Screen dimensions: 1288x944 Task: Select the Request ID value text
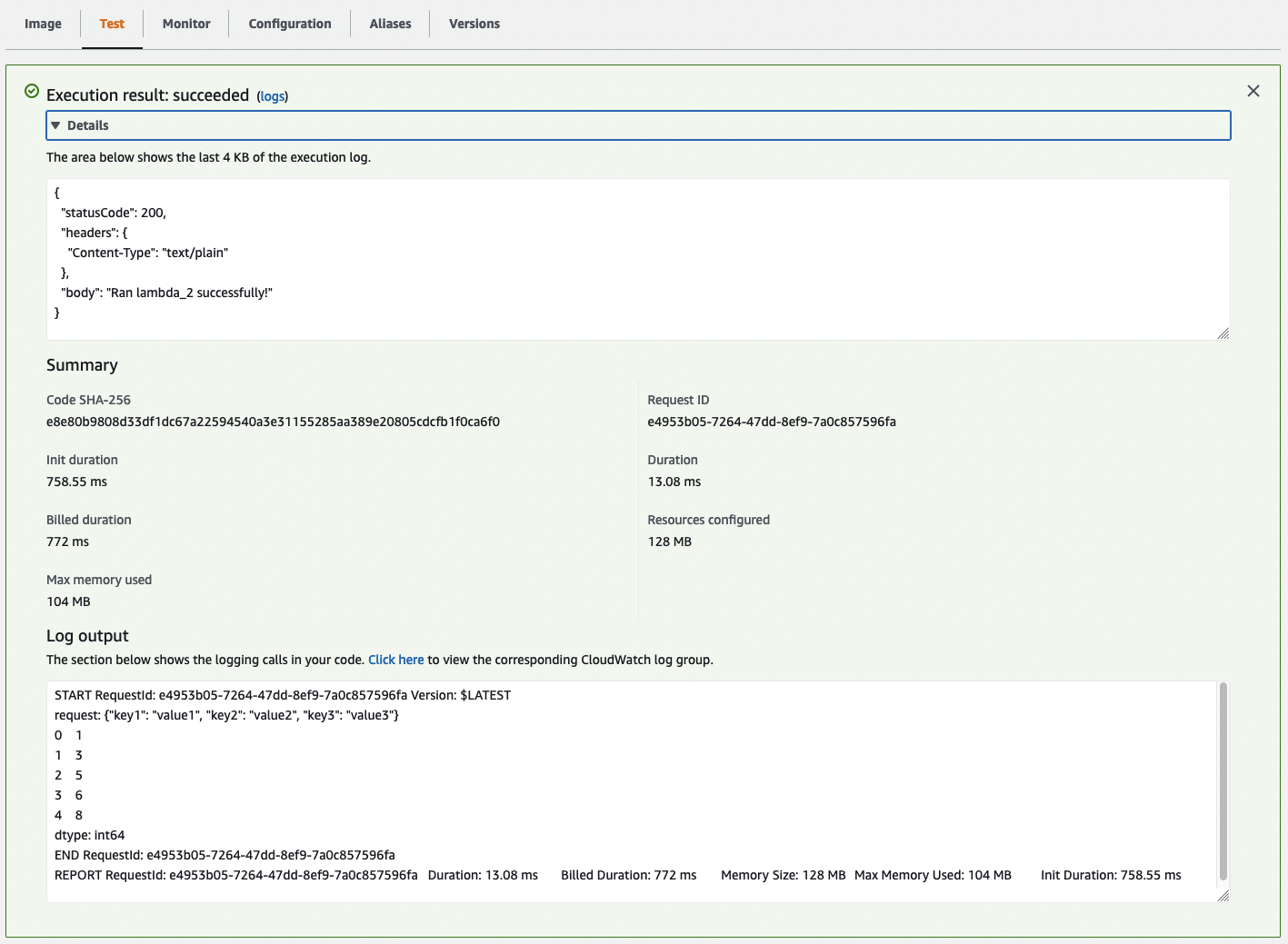772,422
